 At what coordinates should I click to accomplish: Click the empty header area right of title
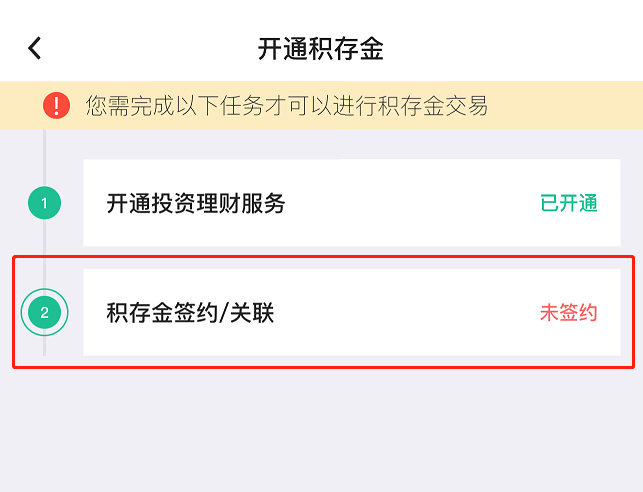(x=520, y=49)
